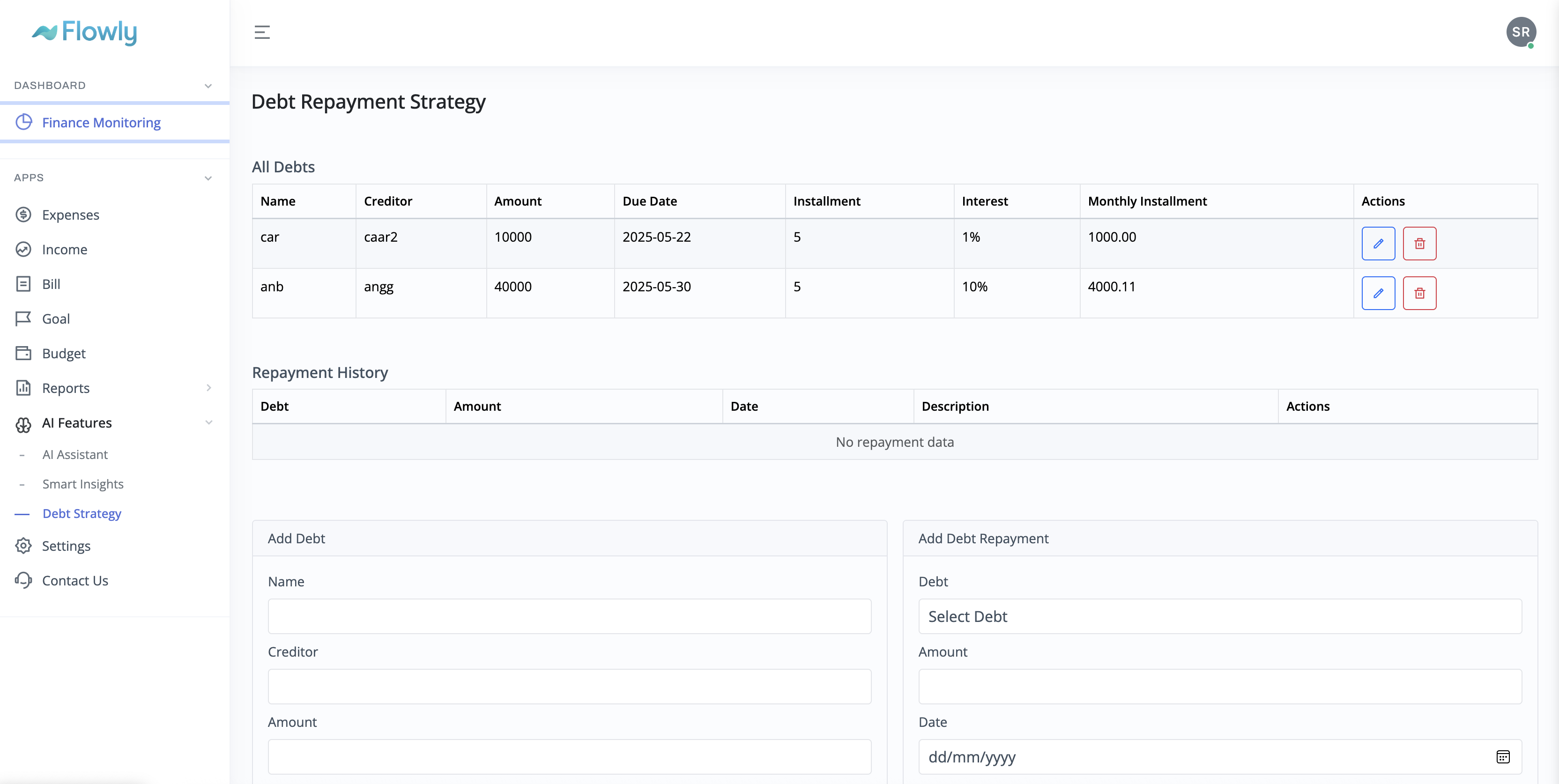Viewport: 1559px width, 784px height.
Task: Click the SR profile avatar
Action: pos(1521,32)
